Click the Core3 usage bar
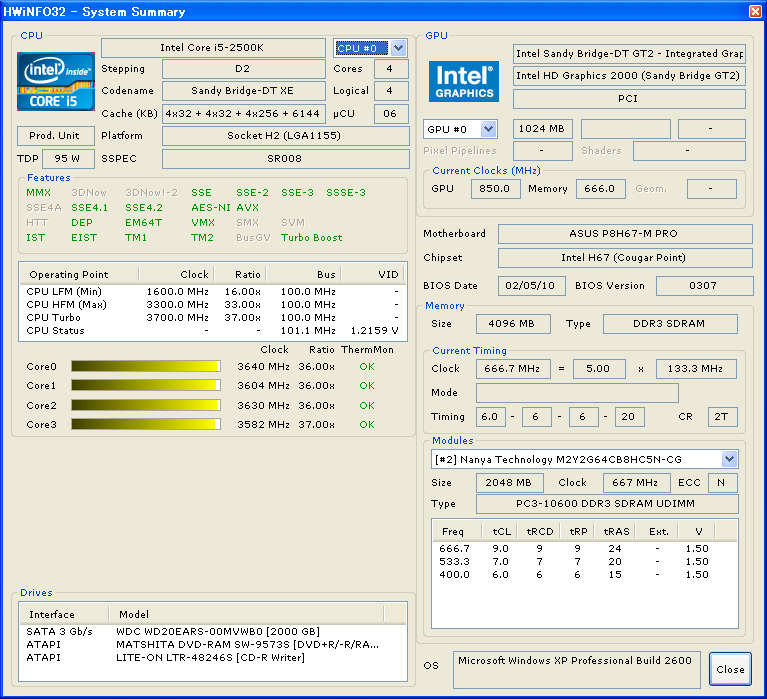Viewport: 767px width, 699px height. (146, 424)
